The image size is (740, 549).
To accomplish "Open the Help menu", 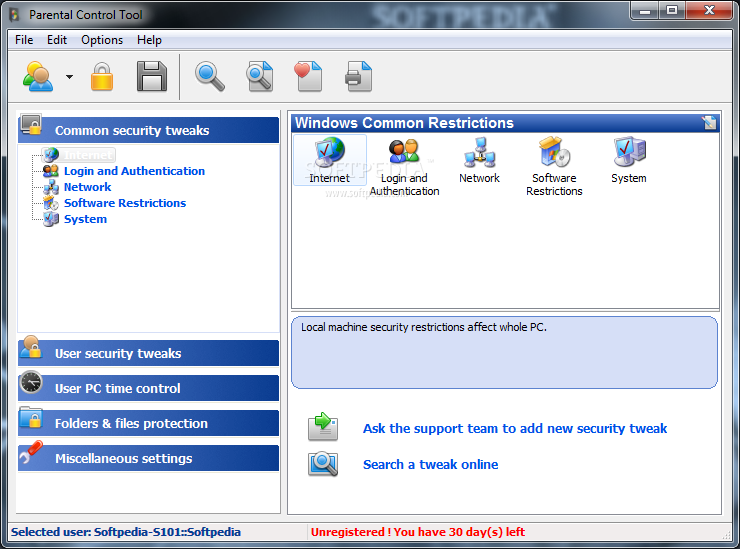I will click(149, 40).
